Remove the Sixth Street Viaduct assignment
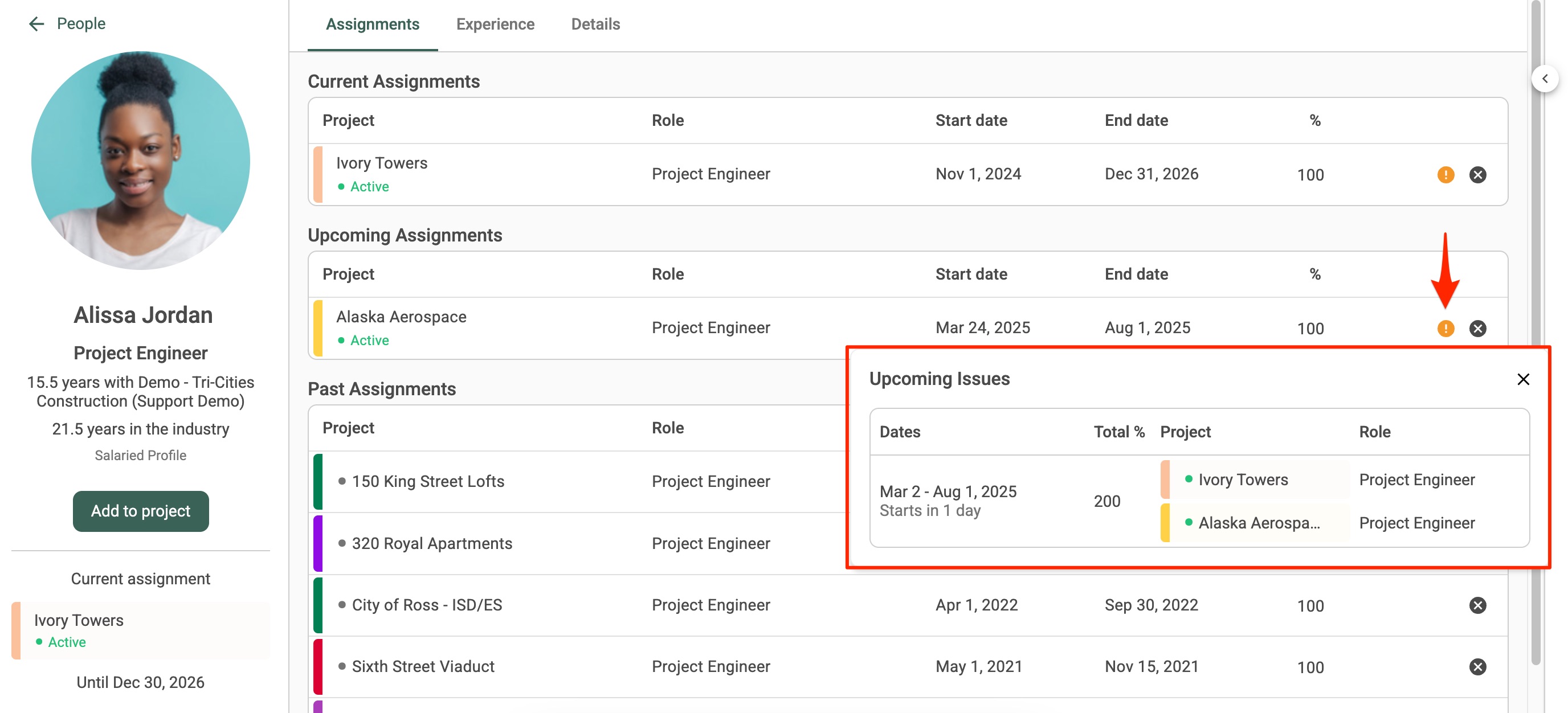 tap(1477, 667)
